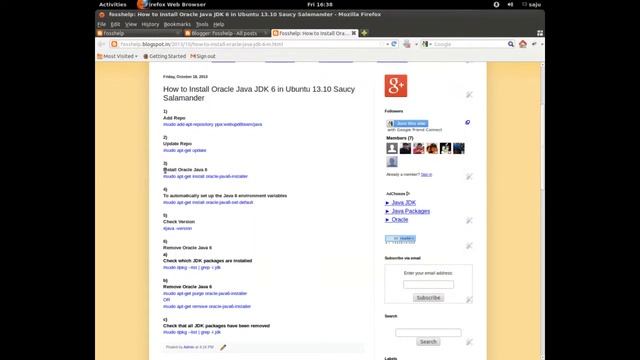640x360 pixels.
Task: Open the File menu
Action: click(x=102, y=24)
